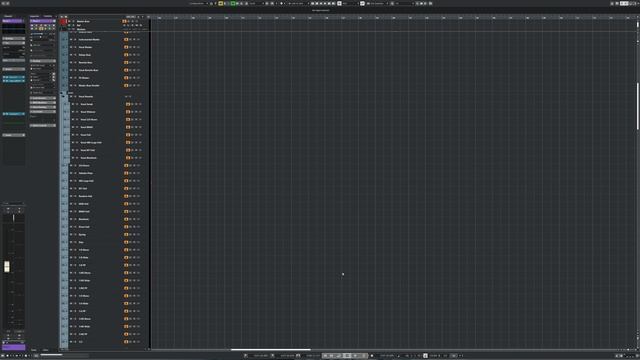
Task: Click the yellow M mute-states toolbar button
Action: coord(220,3)
